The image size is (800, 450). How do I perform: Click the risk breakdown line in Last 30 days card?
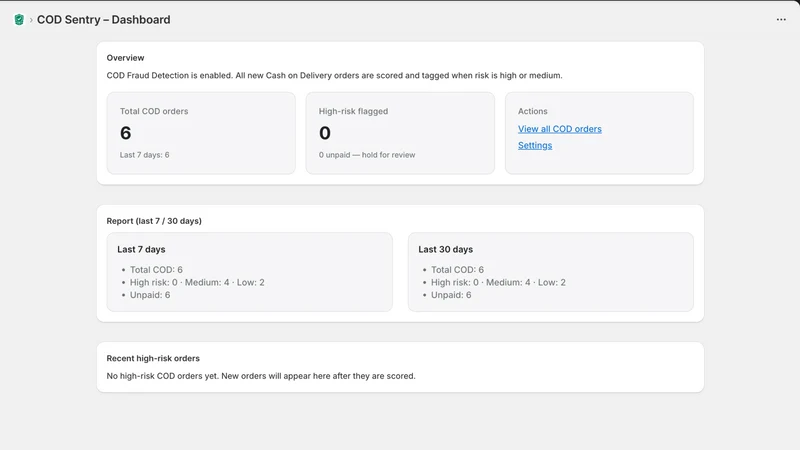point(498,282)
